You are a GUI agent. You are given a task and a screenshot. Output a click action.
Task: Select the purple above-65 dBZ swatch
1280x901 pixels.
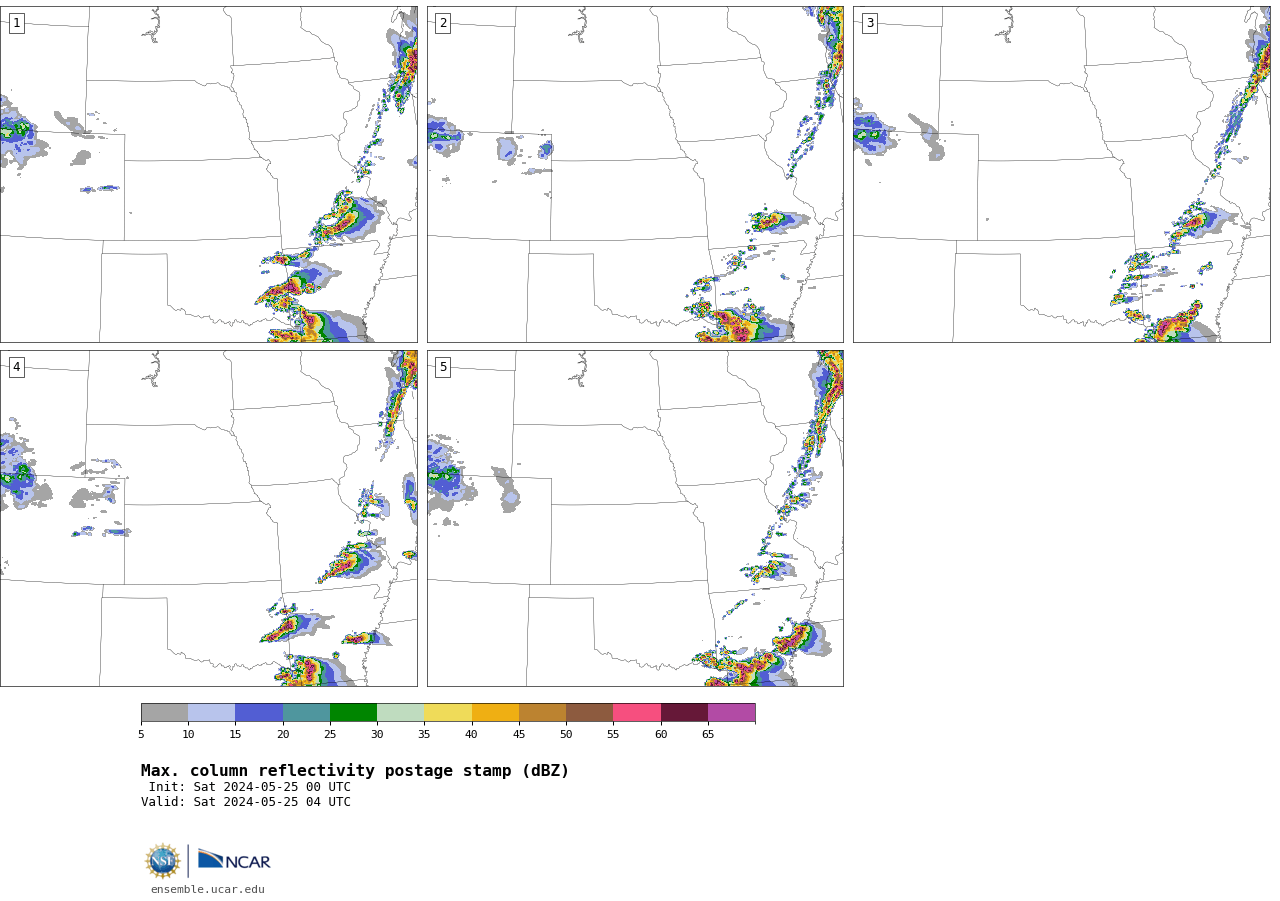pos(732,712)
